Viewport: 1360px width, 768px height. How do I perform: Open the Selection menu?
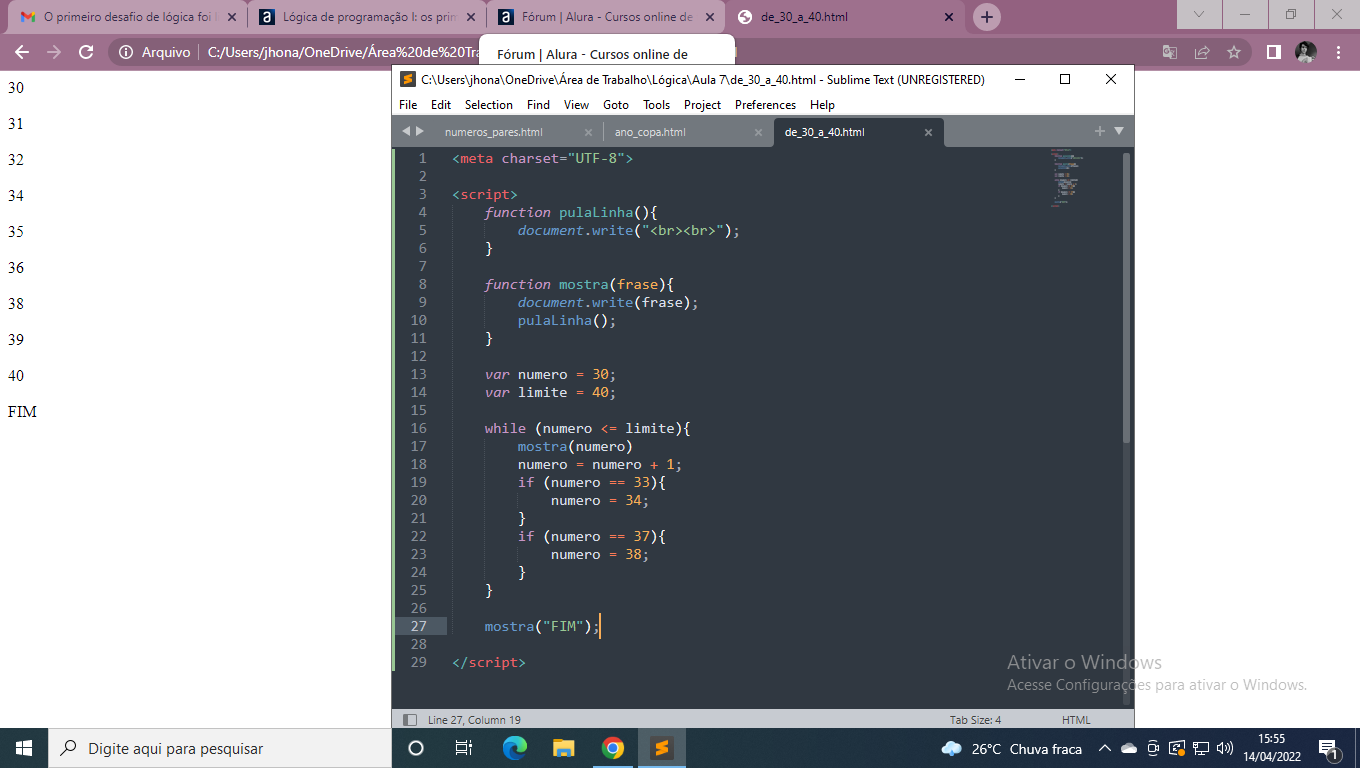[489, 104]
